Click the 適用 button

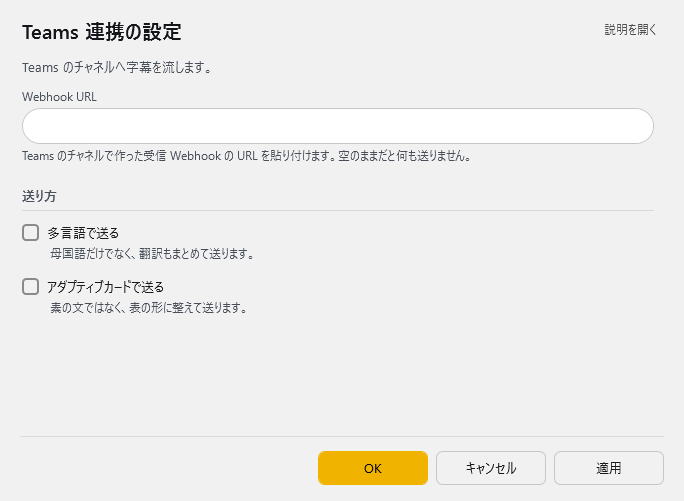pos(609,468)
